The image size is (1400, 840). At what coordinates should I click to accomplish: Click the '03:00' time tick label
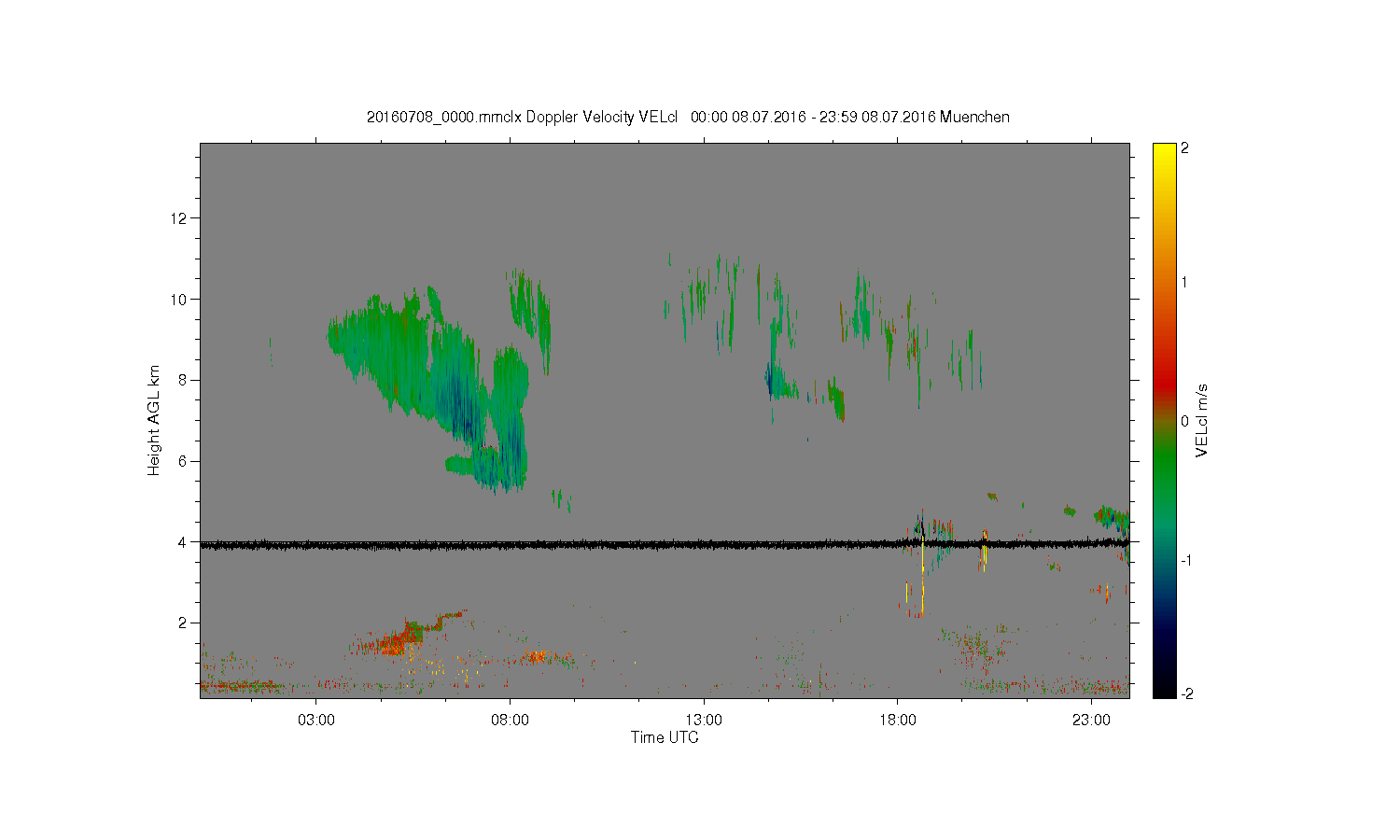[x=316, y=721]
